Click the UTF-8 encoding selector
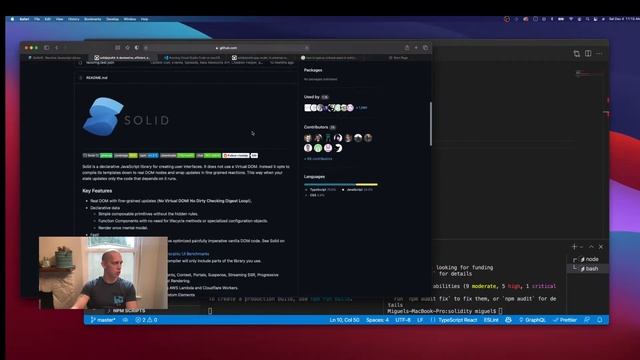 [403, 320]
